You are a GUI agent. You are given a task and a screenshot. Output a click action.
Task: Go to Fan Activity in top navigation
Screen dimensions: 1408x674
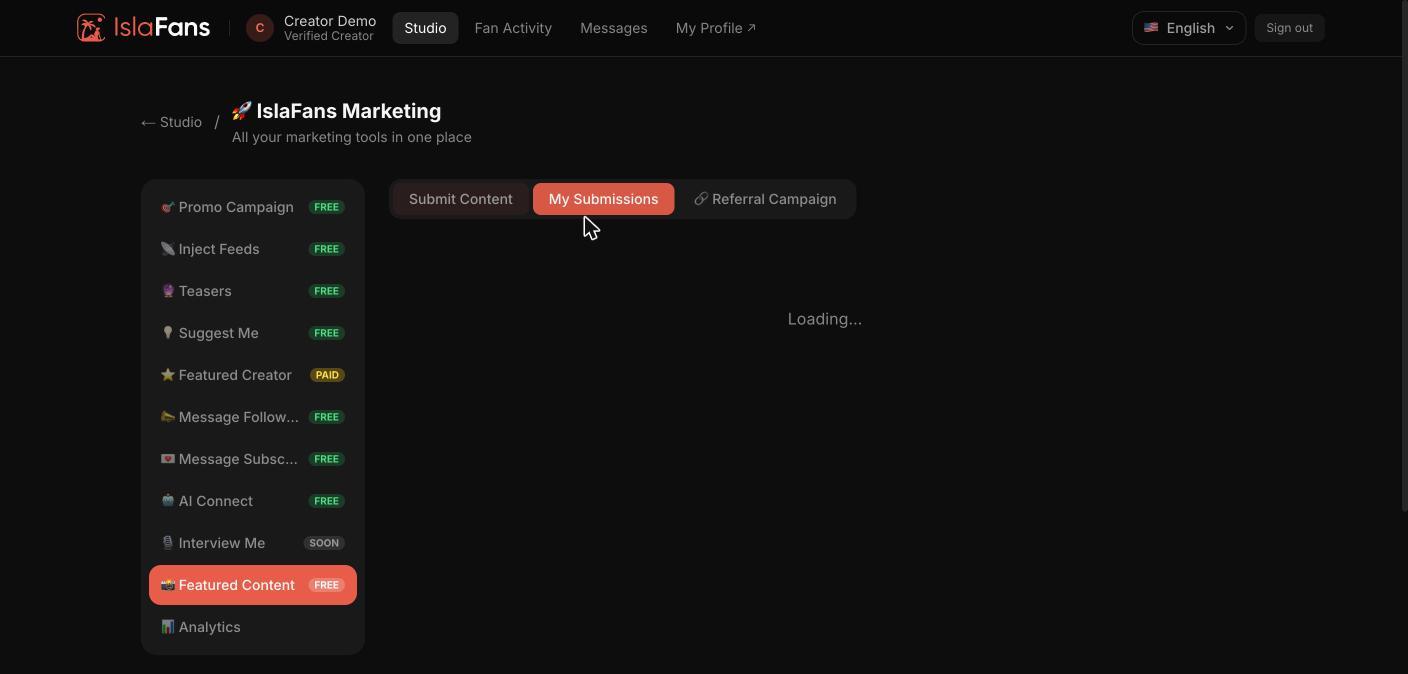[x=513, y=28]
